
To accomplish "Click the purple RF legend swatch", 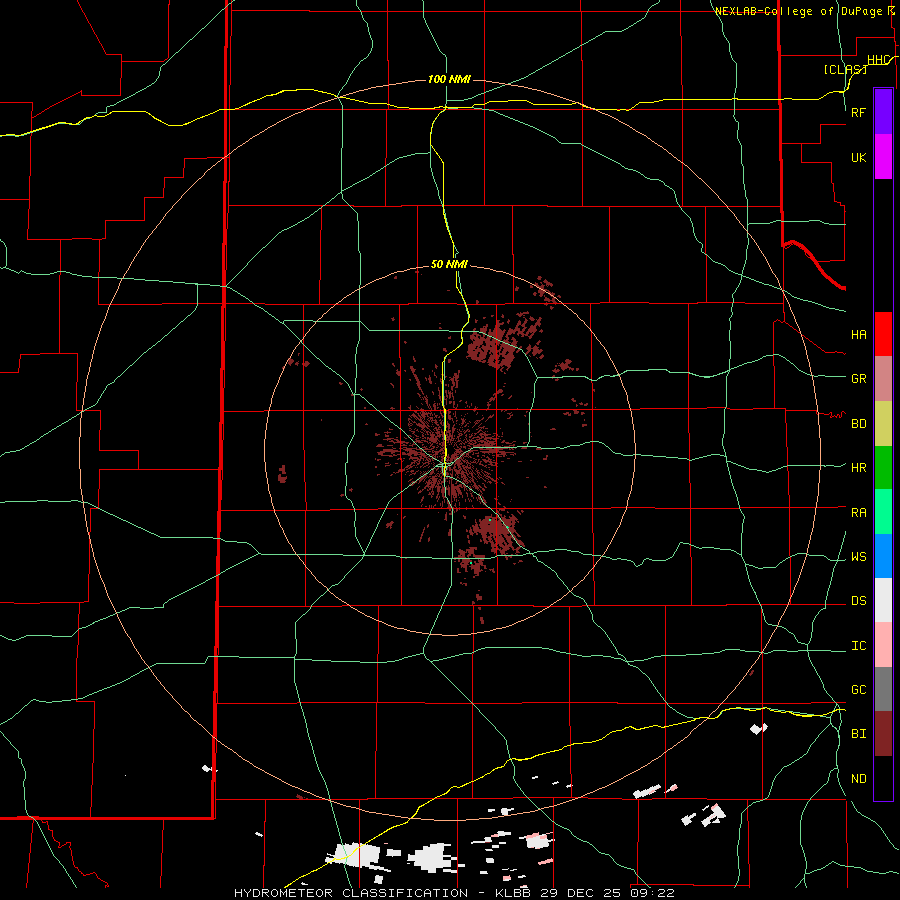I will pos(883,112).
